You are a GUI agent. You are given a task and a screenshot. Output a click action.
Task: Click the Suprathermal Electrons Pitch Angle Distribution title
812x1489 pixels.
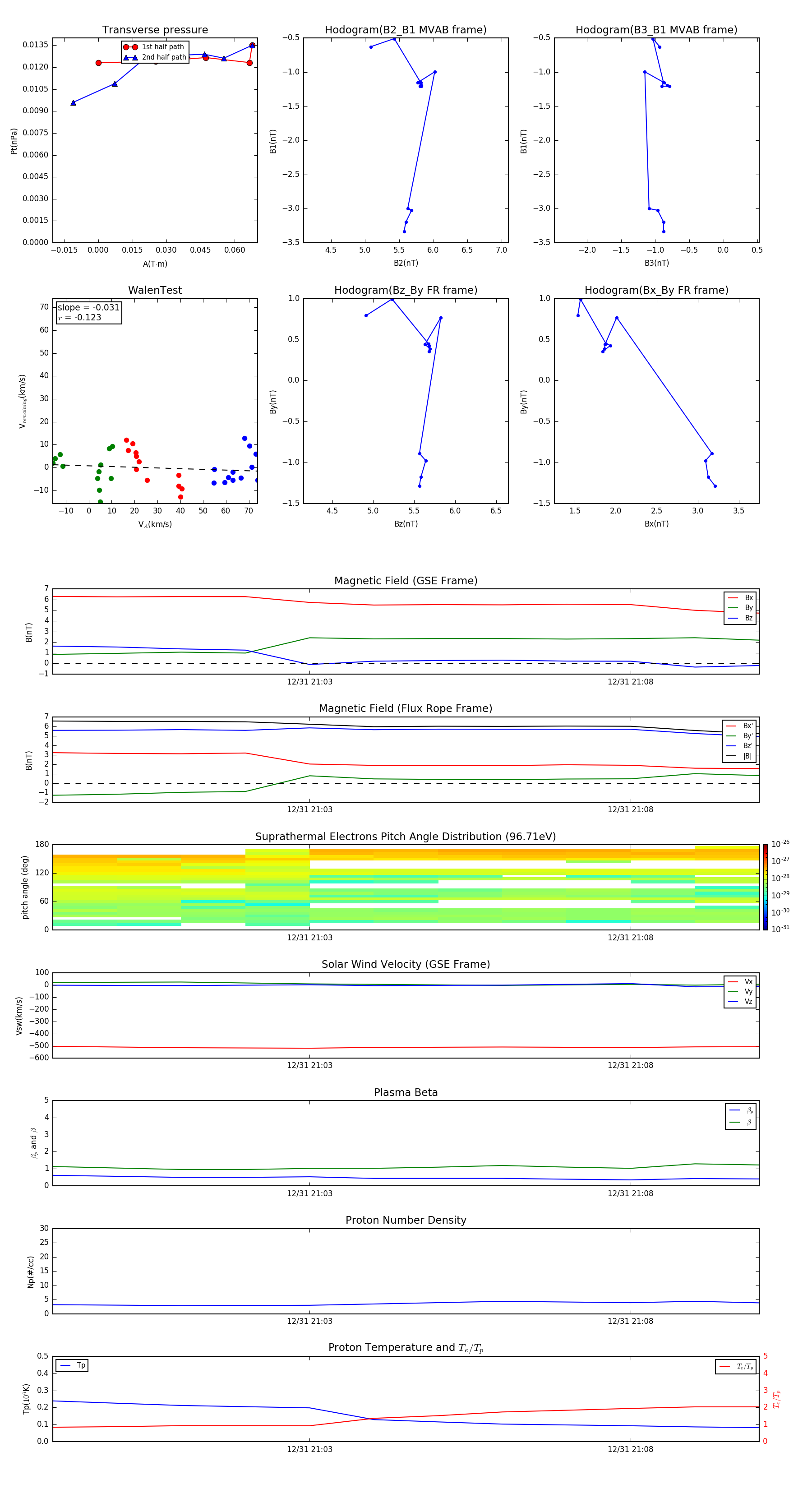point(406,837)
